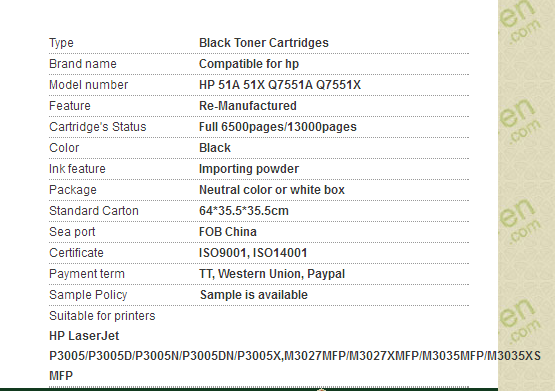Click the 'Type' label in the specification table
This screenshot has width=555, height=391.
tap(61, 43)
